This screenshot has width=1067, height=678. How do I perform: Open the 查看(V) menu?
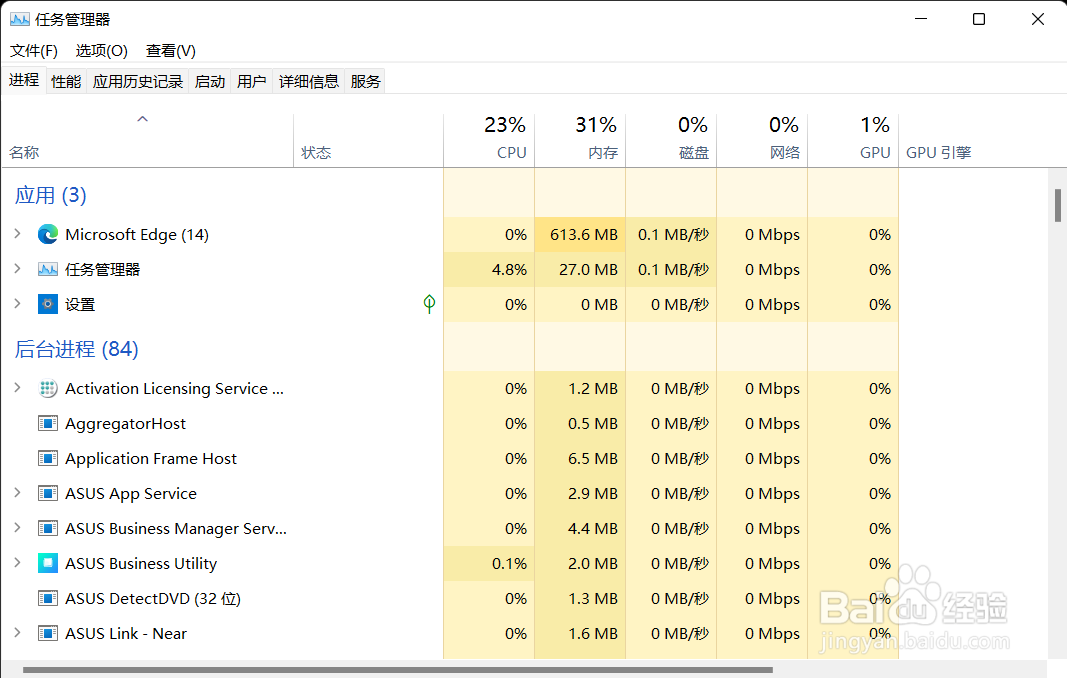pos(171,51)
